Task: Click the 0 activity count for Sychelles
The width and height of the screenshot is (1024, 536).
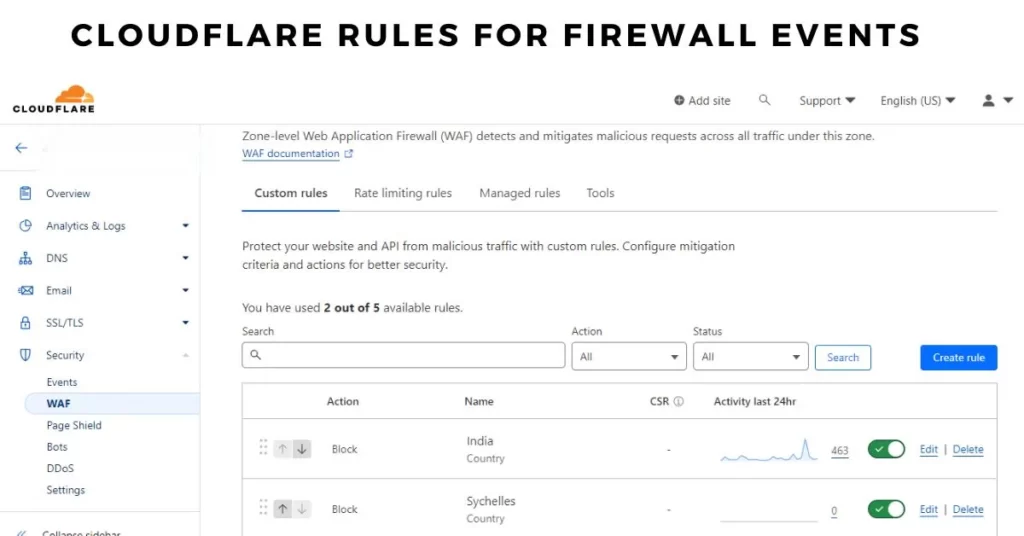Action: tap(834, 511)
